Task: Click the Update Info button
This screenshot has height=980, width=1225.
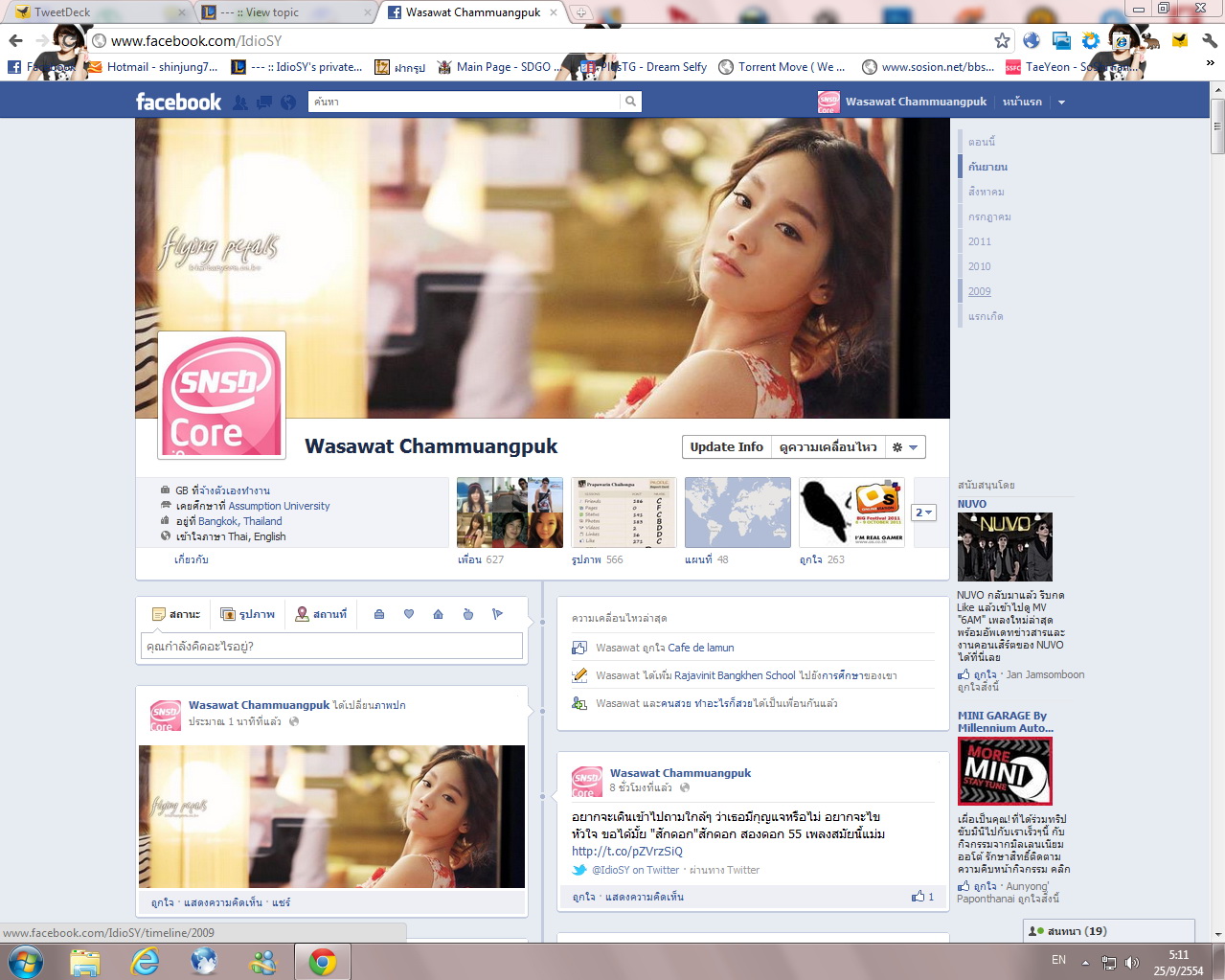Action: point(726,447)
